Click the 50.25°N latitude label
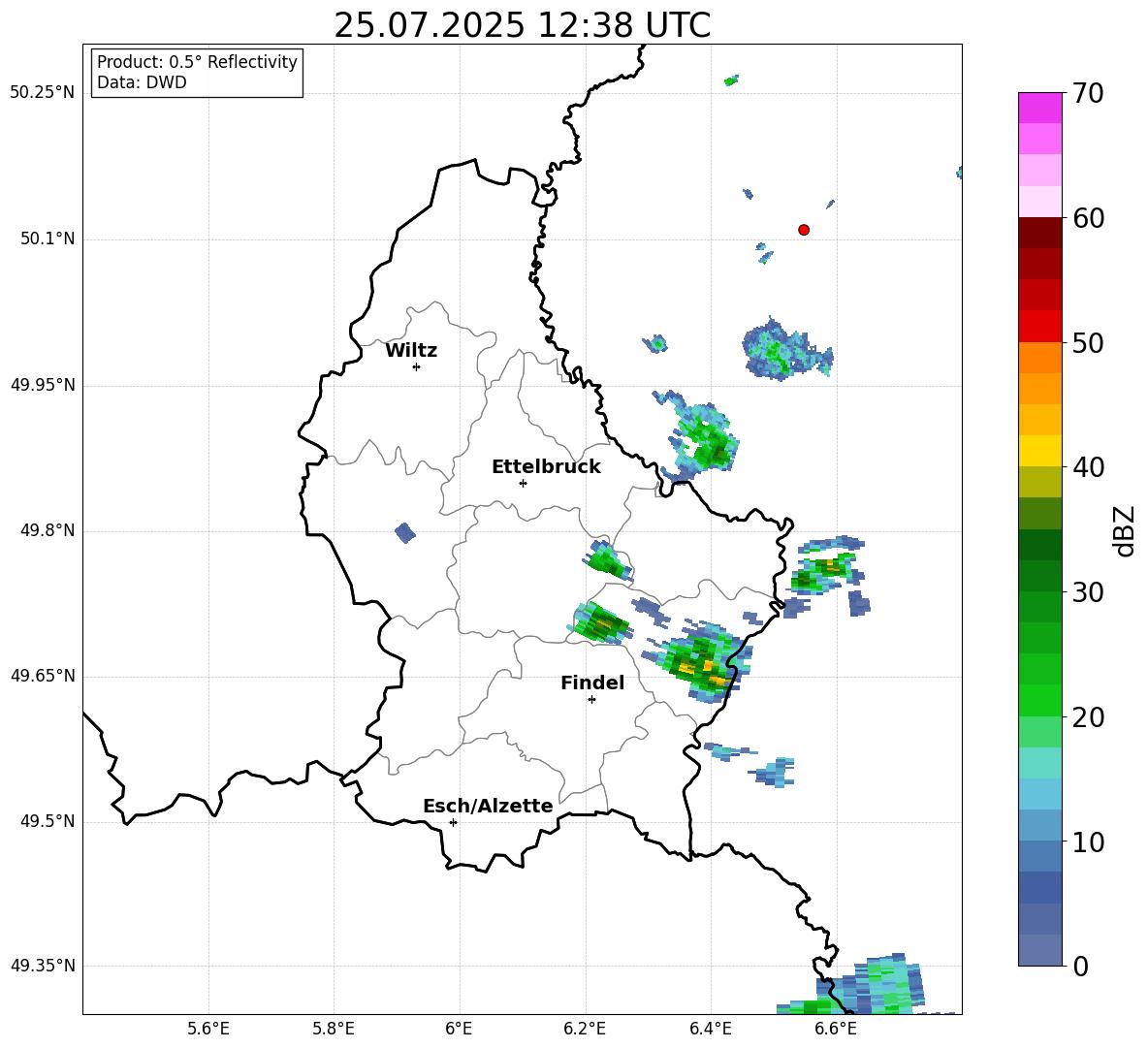 (43, 93)
